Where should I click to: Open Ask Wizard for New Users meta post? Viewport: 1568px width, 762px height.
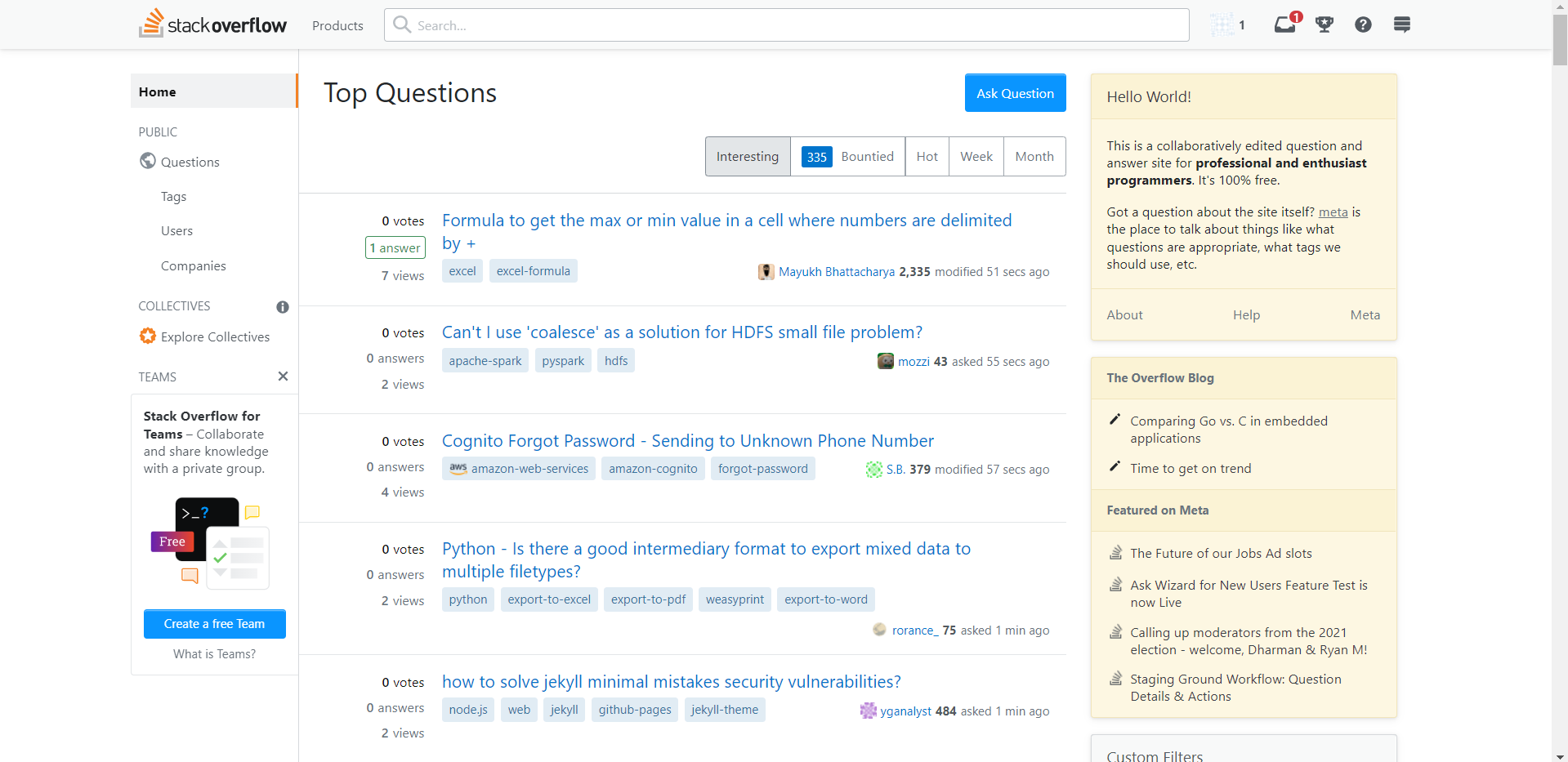point(1249,594)
